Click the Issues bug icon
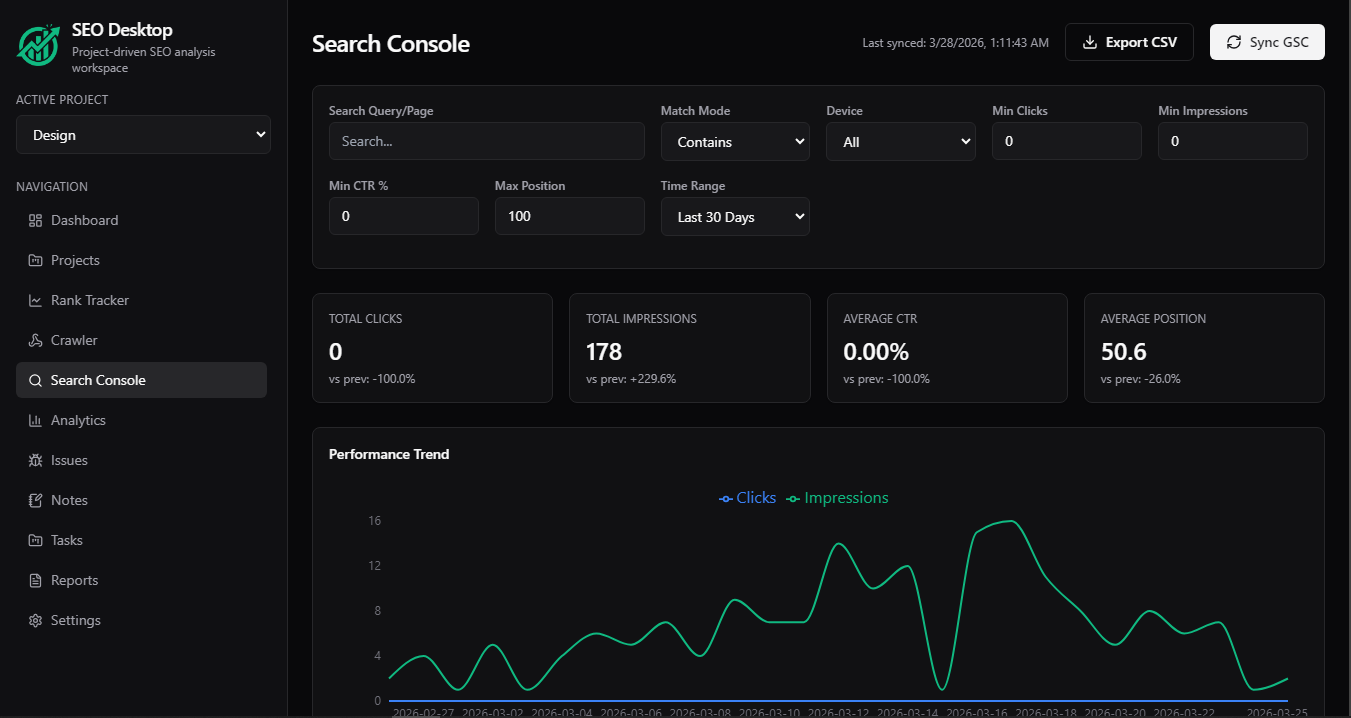This screenshot has width=1351, height=718. [35, 460]
